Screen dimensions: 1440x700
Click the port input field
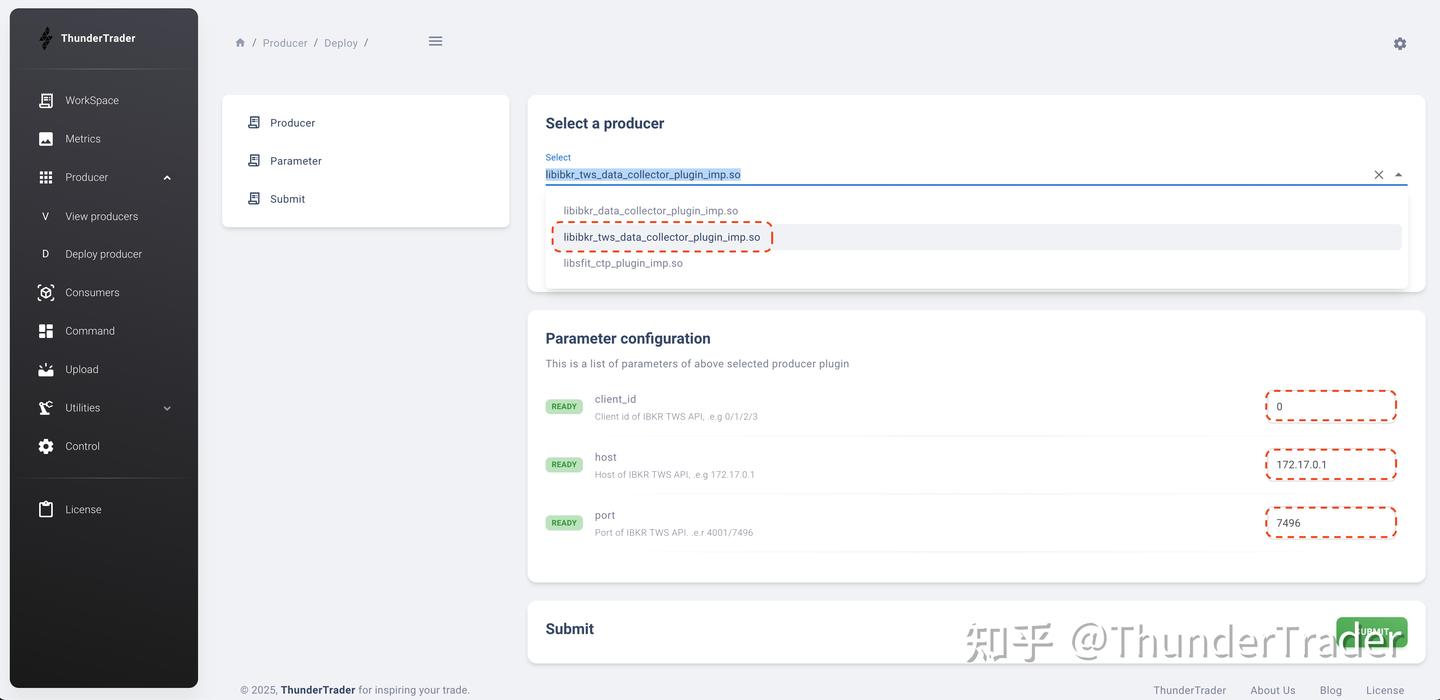coord(1331,522)
